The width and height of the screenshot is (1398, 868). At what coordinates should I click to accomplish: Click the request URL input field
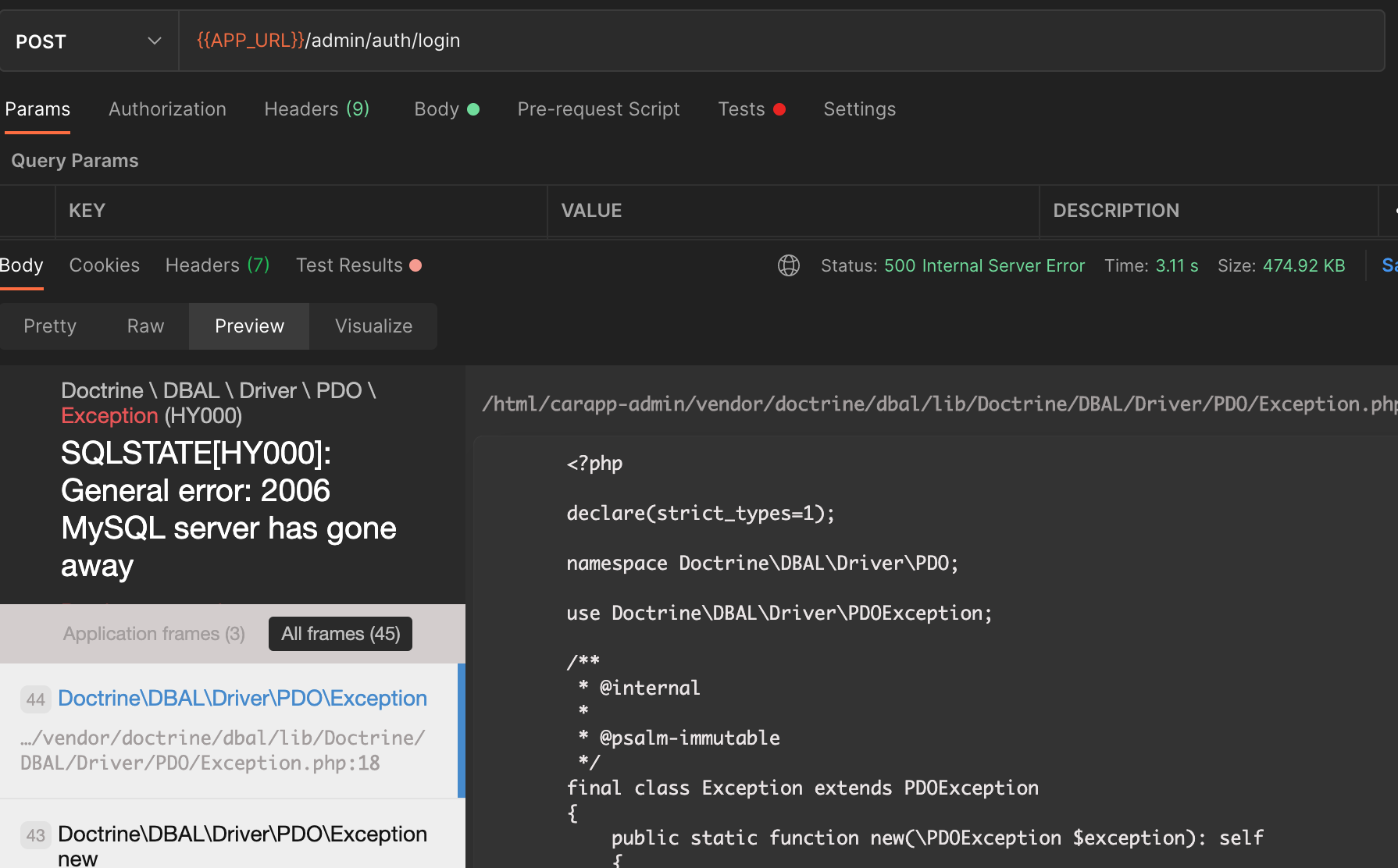pos(782,41)
